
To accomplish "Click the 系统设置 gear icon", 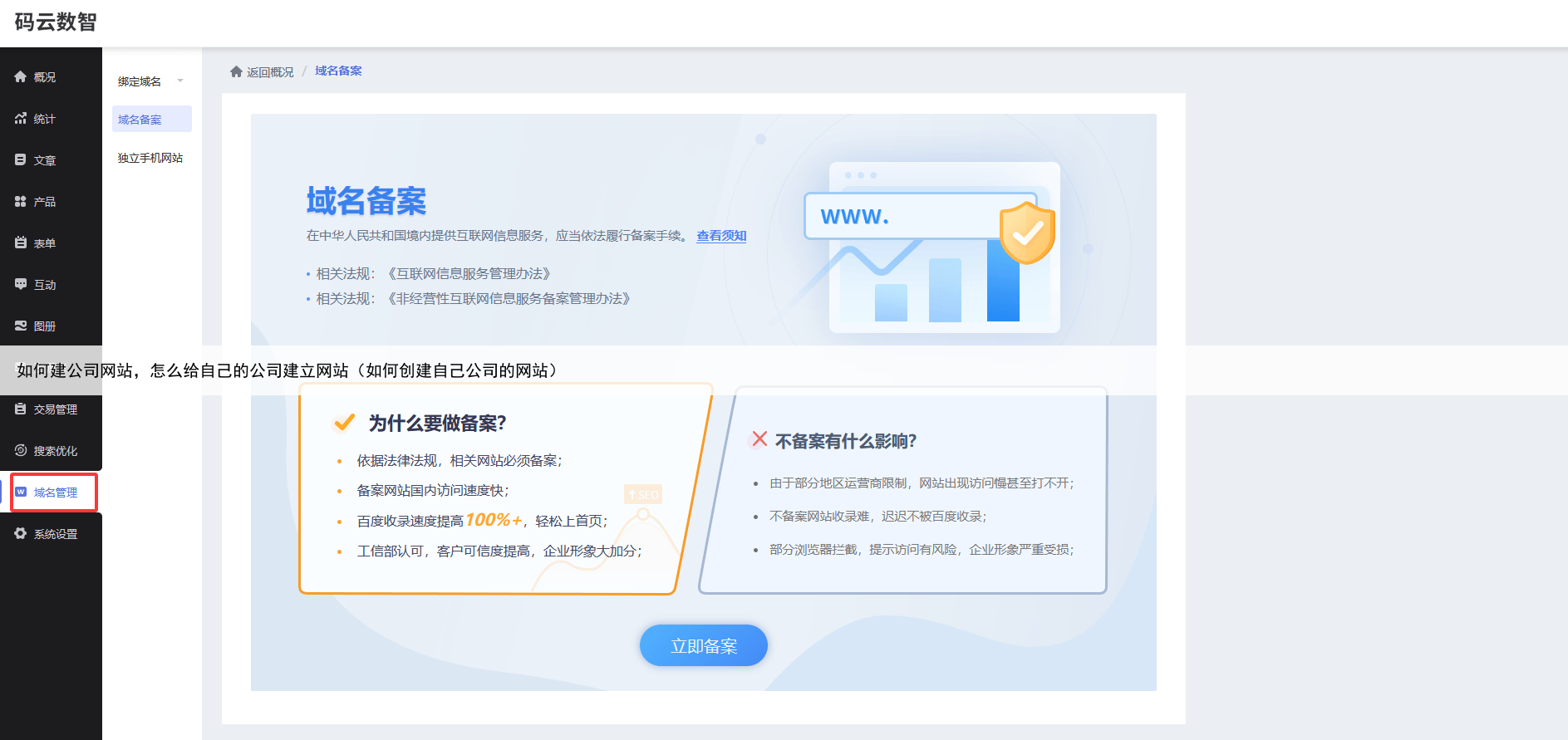I will (21, 533).
